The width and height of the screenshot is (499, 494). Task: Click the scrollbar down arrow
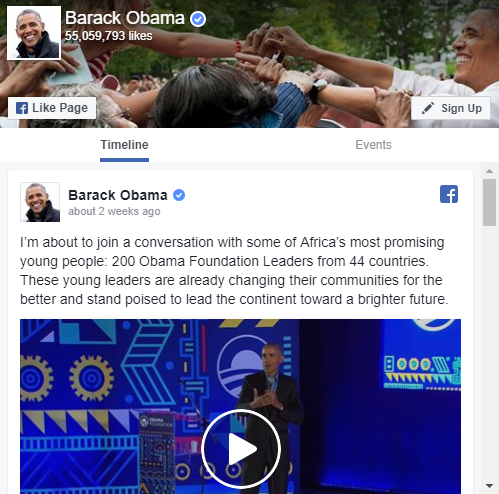pos(489,485)
